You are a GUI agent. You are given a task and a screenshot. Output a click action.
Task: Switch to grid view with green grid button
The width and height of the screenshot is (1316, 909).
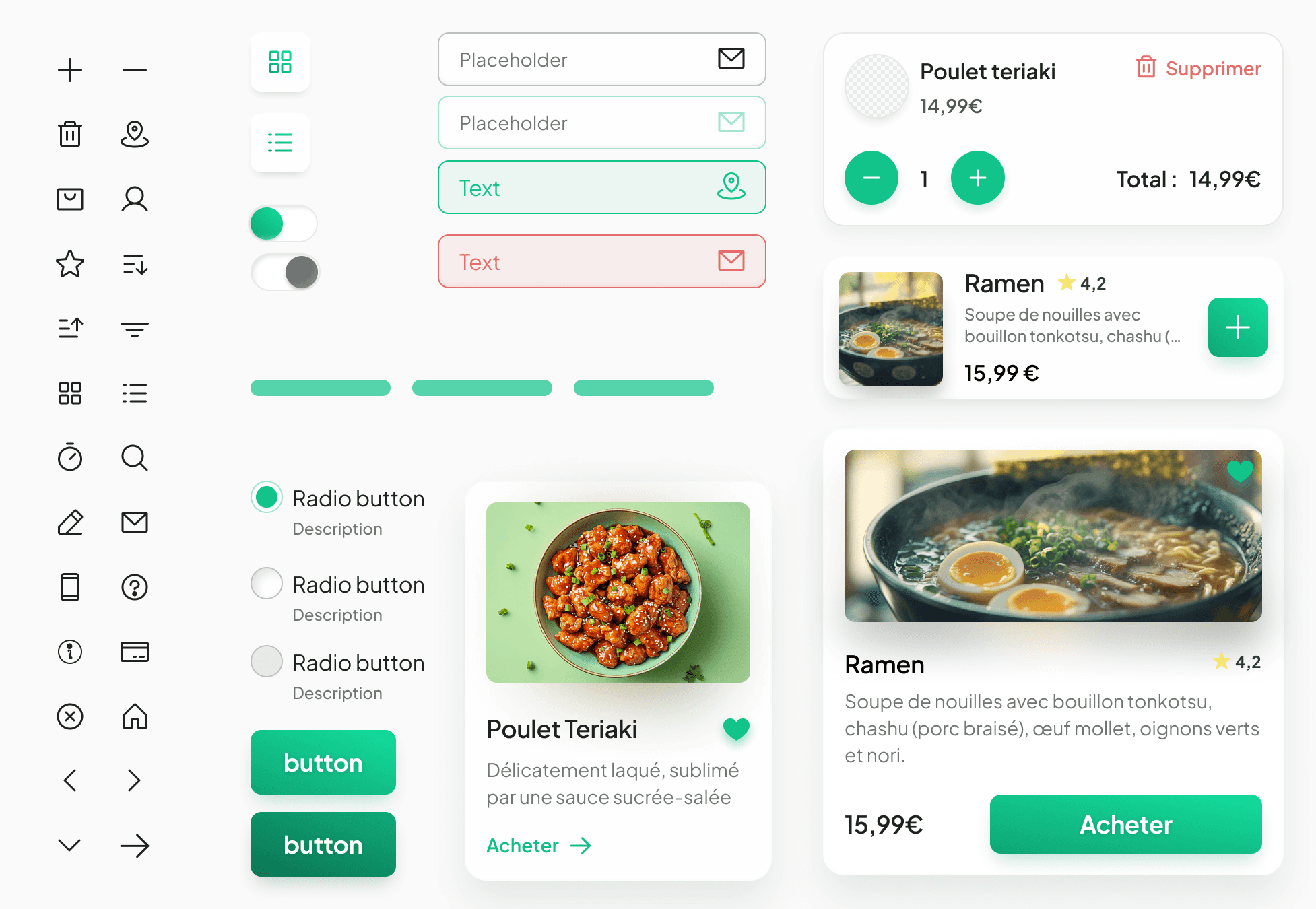[x=280, y=62]
